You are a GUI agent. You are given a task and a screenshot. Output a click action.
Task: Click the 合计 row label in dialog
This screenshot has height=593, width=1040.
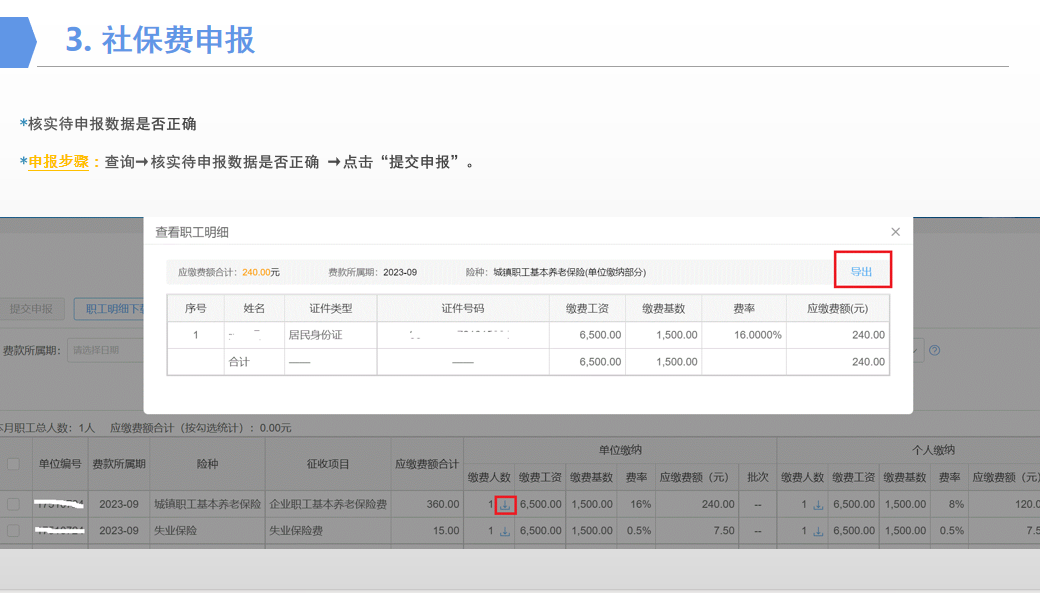[x=239, y=362]
